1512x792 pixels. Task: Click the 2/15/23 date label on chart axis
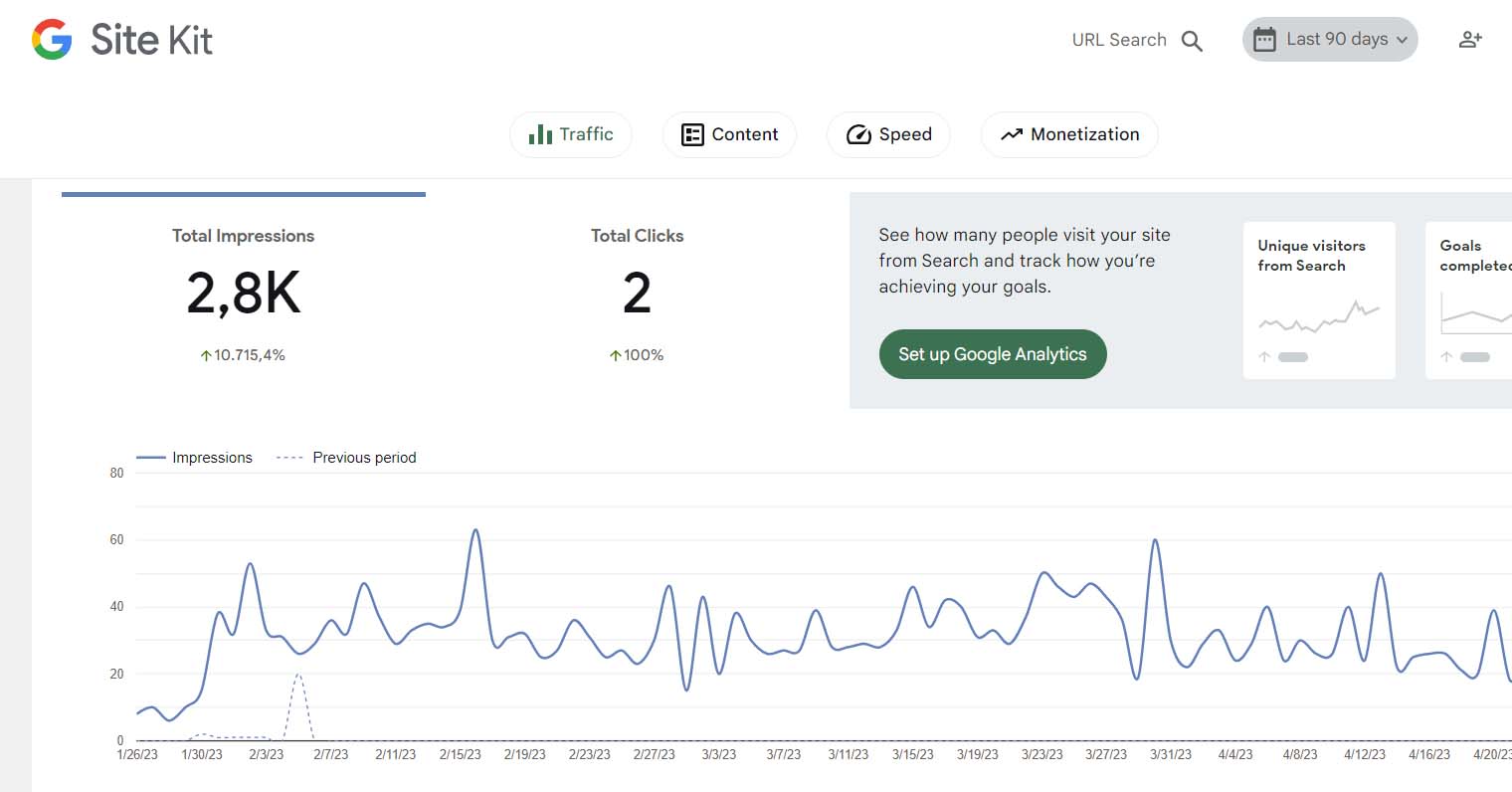(x=461, y=754)
